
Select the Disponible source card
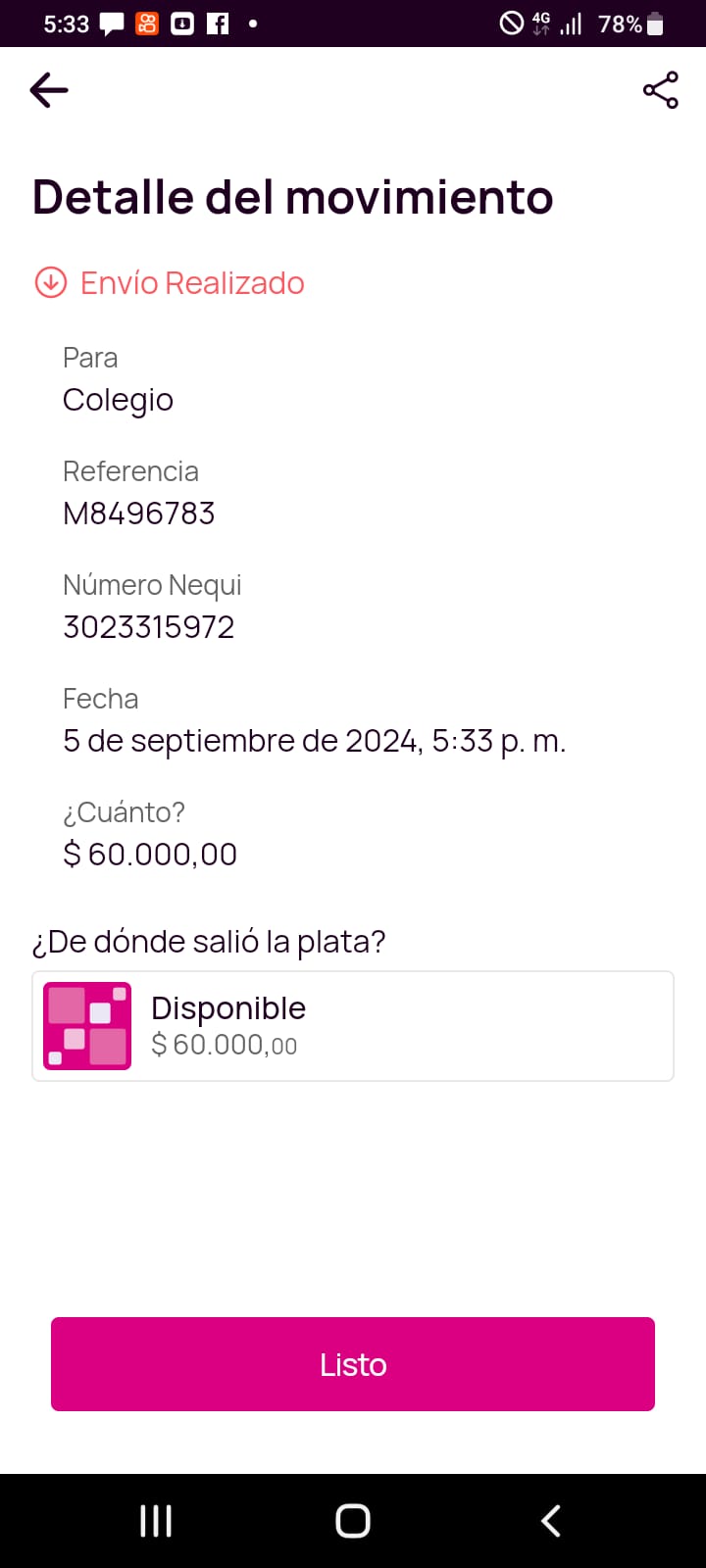tap(353, 1026)
